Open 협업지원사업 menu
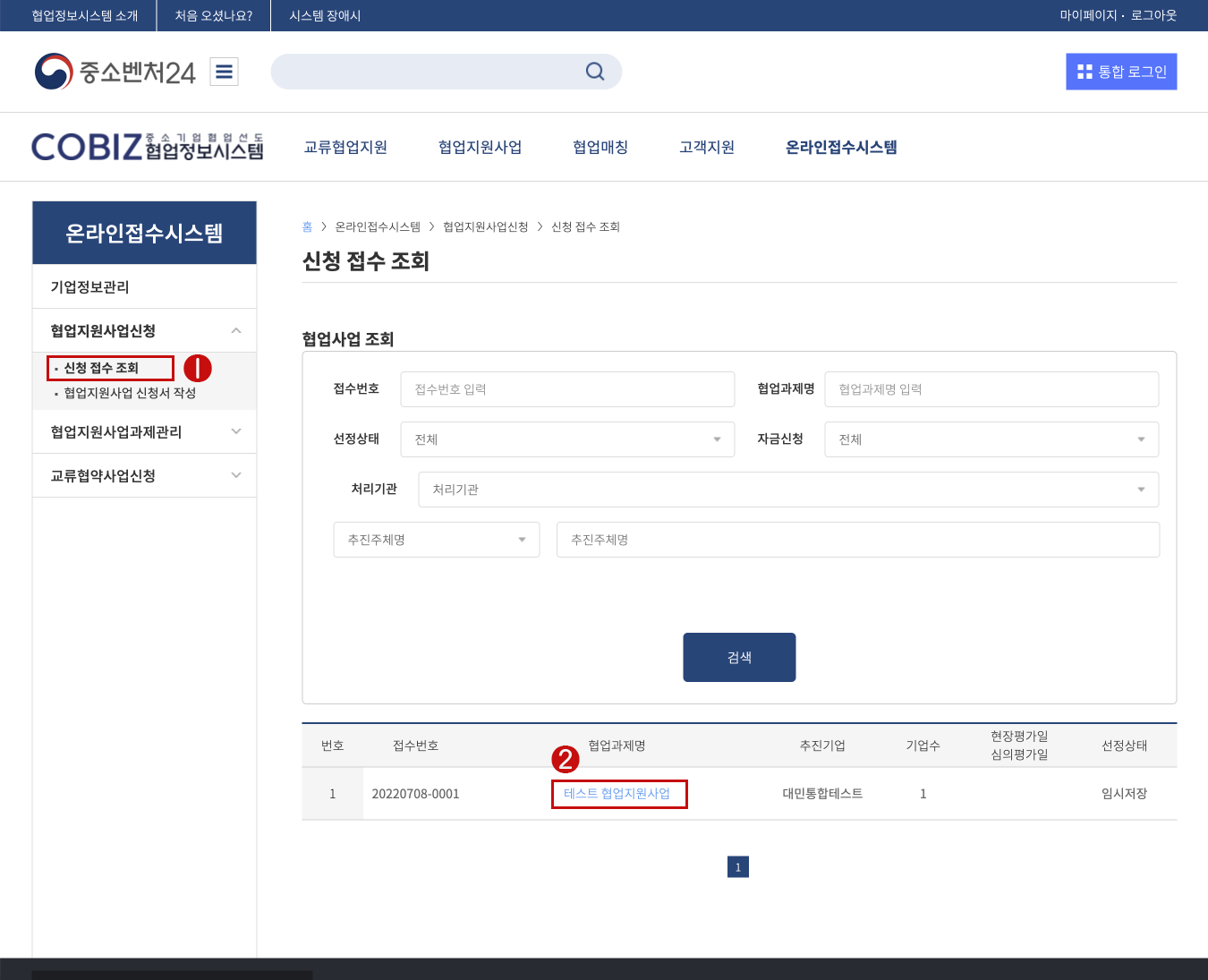Image resolution: width=1208 pixels, height=980 pixels. pos(480,147)
